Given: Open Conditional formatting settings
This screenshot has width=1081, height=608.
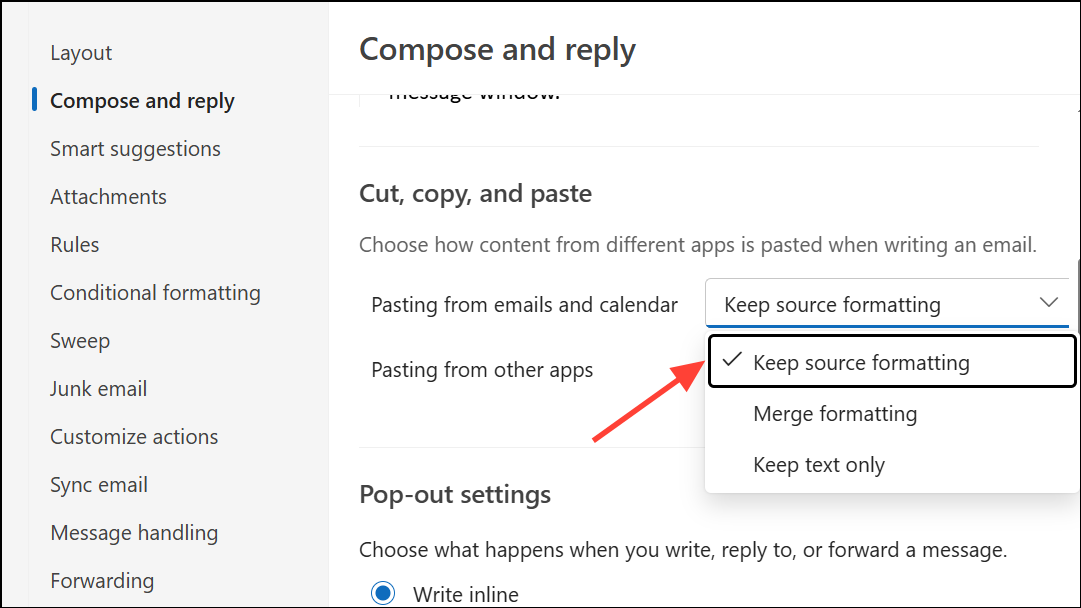Looking at the screenshot, I should (x=155, y=293).
